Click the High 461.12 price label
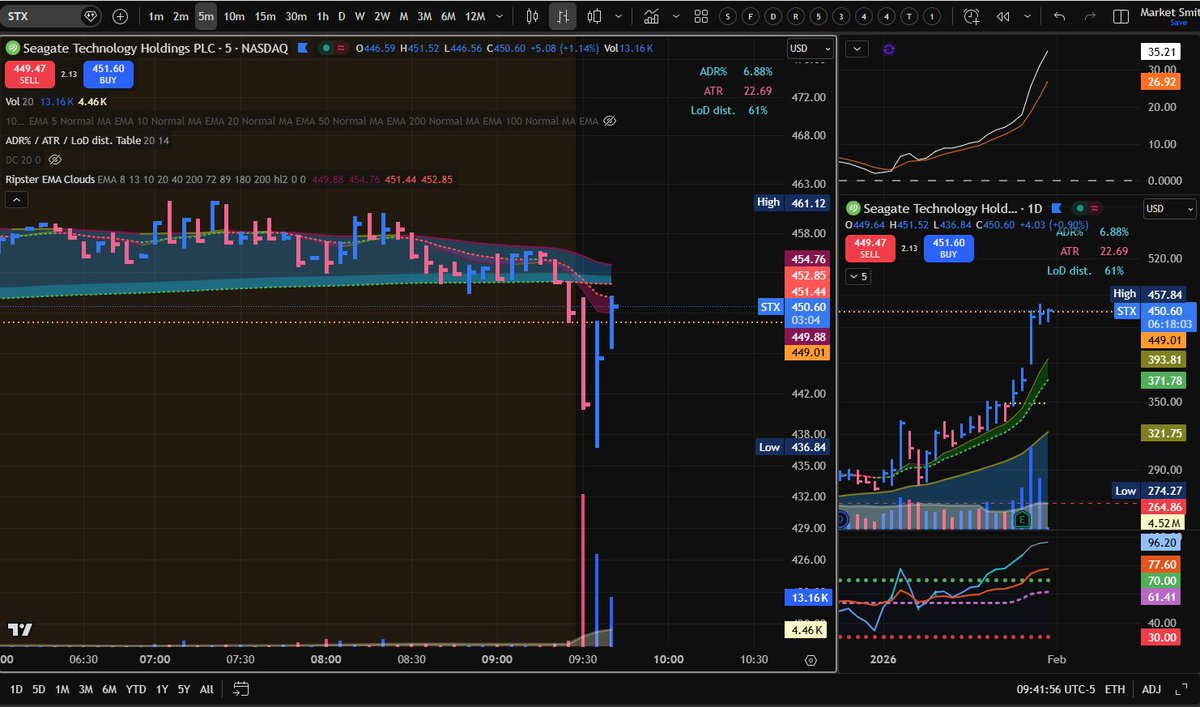 [x=793, y=202]
